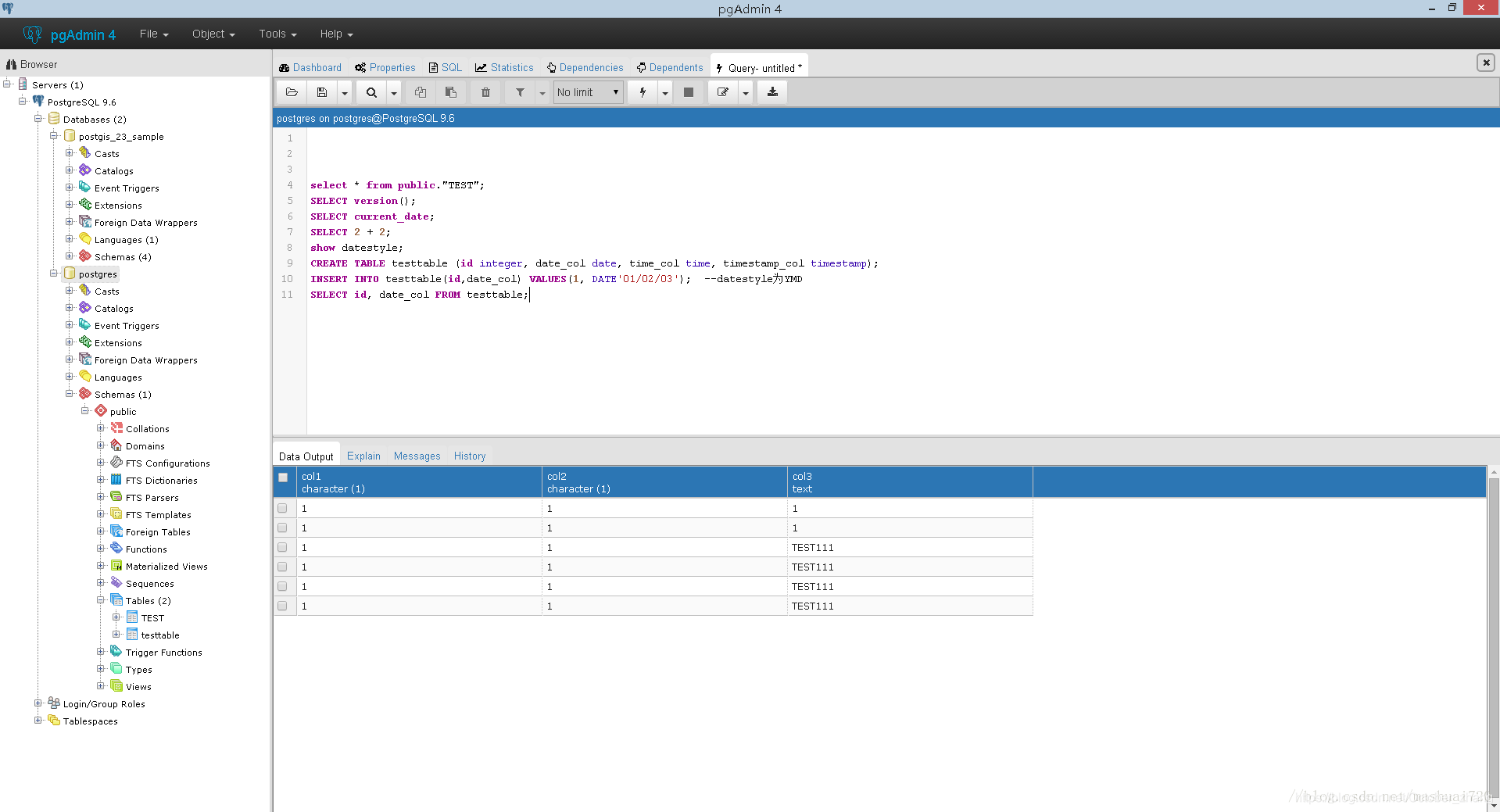The image size is (1500, 812).
Task: Switch to the Dashboard tab
Action: [x=310, y=68]
